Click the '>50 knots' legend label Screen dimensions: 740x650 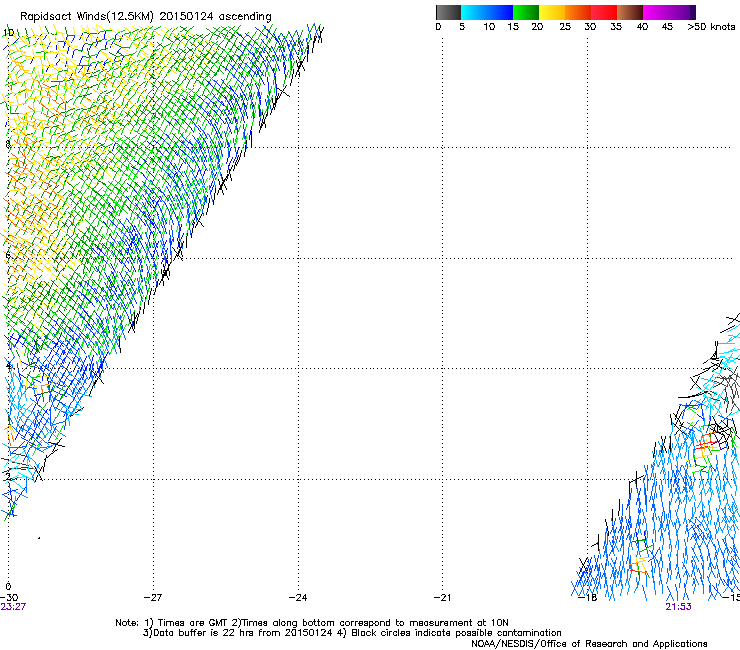[711, 26]
